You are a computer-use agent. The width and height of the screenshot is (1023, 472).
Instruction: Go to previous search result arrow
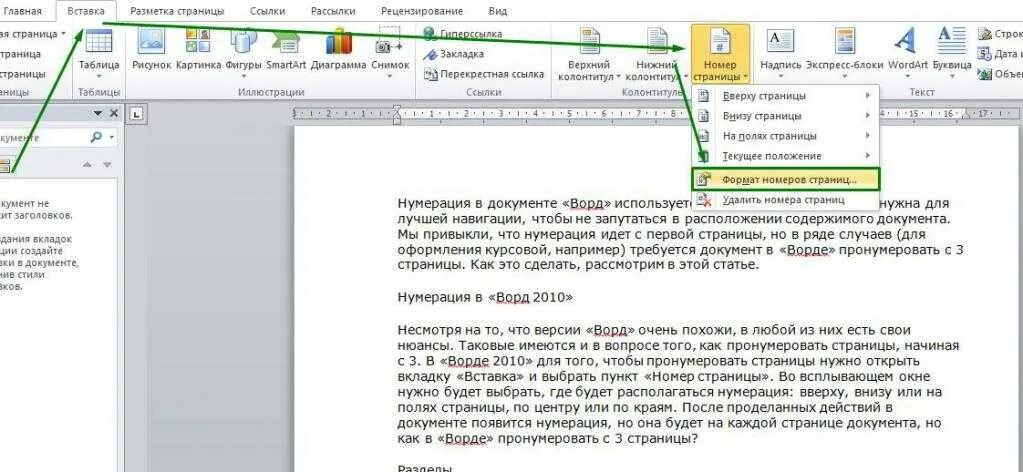click(87, 165)
